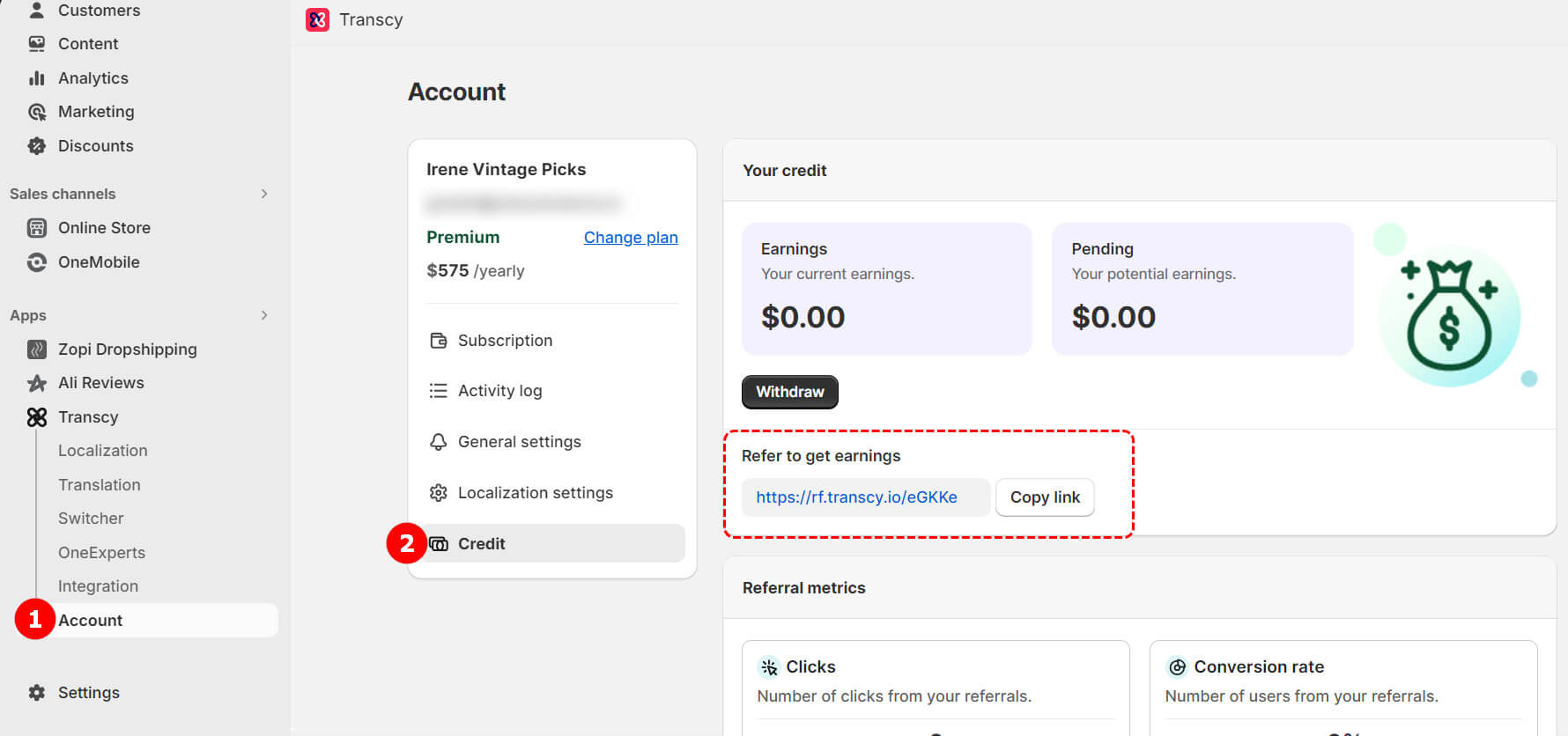Click the Earnings card
1568x736 pixels.
point(887,289)
